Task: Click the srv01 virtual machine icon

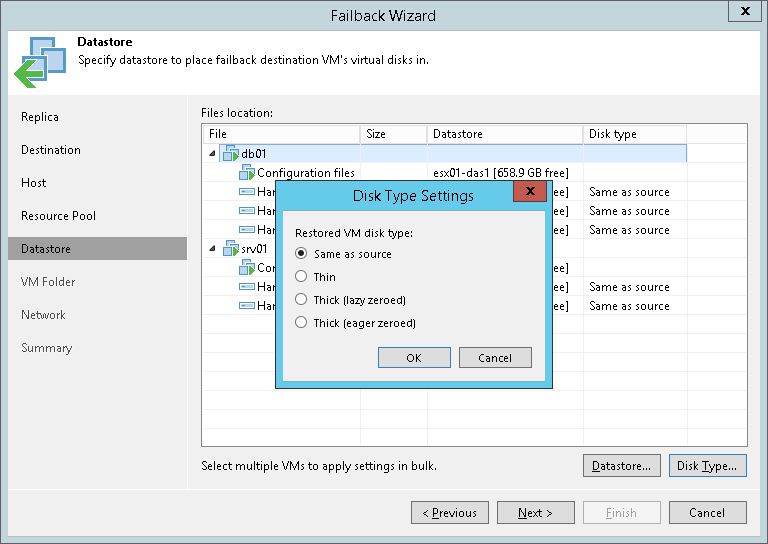Action: pos(230,249)
